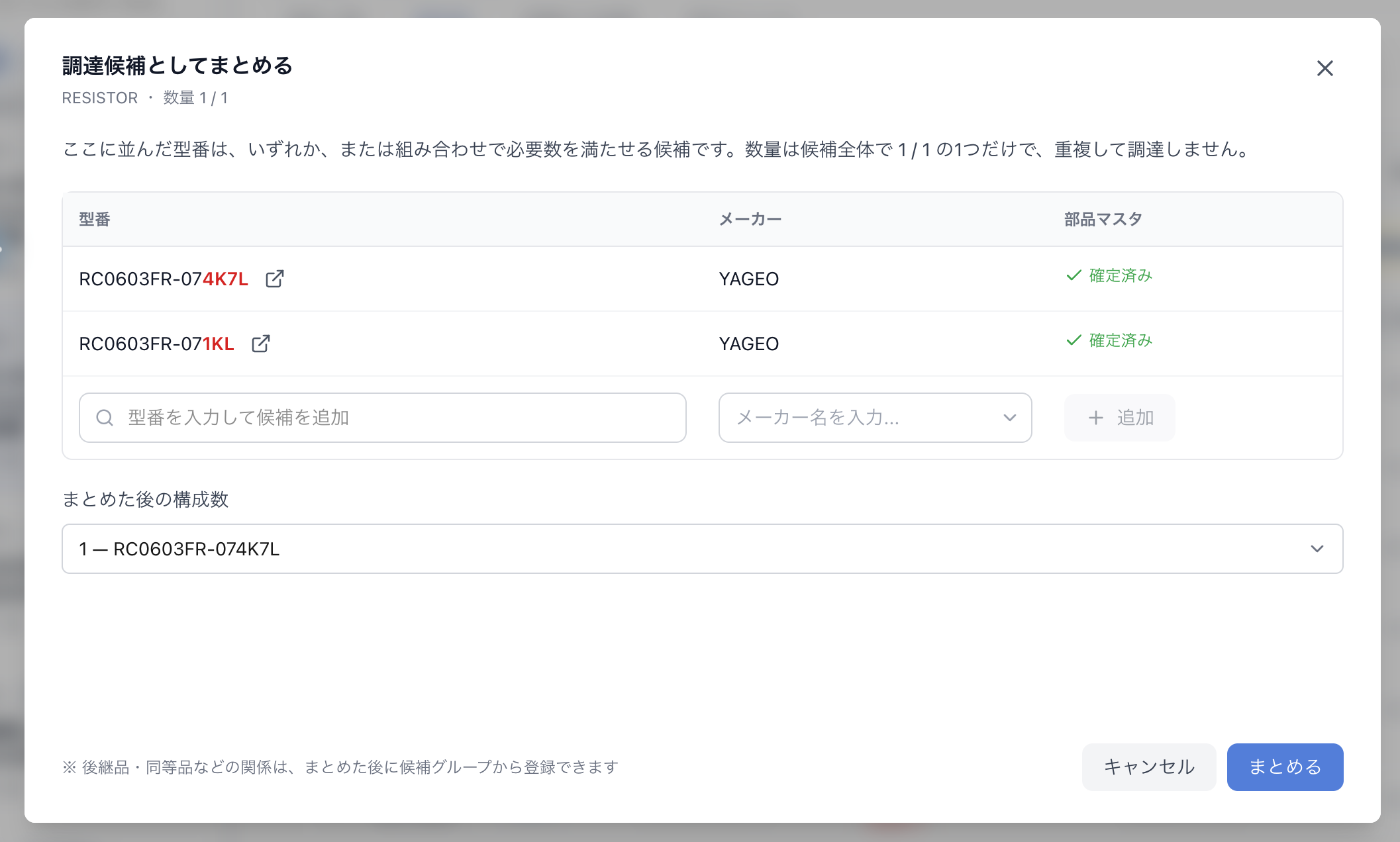The width and height of the screenshot is (1400, 842).
Task: Select the RC0603FR-071KL part number text
Action: click(157, 344)
